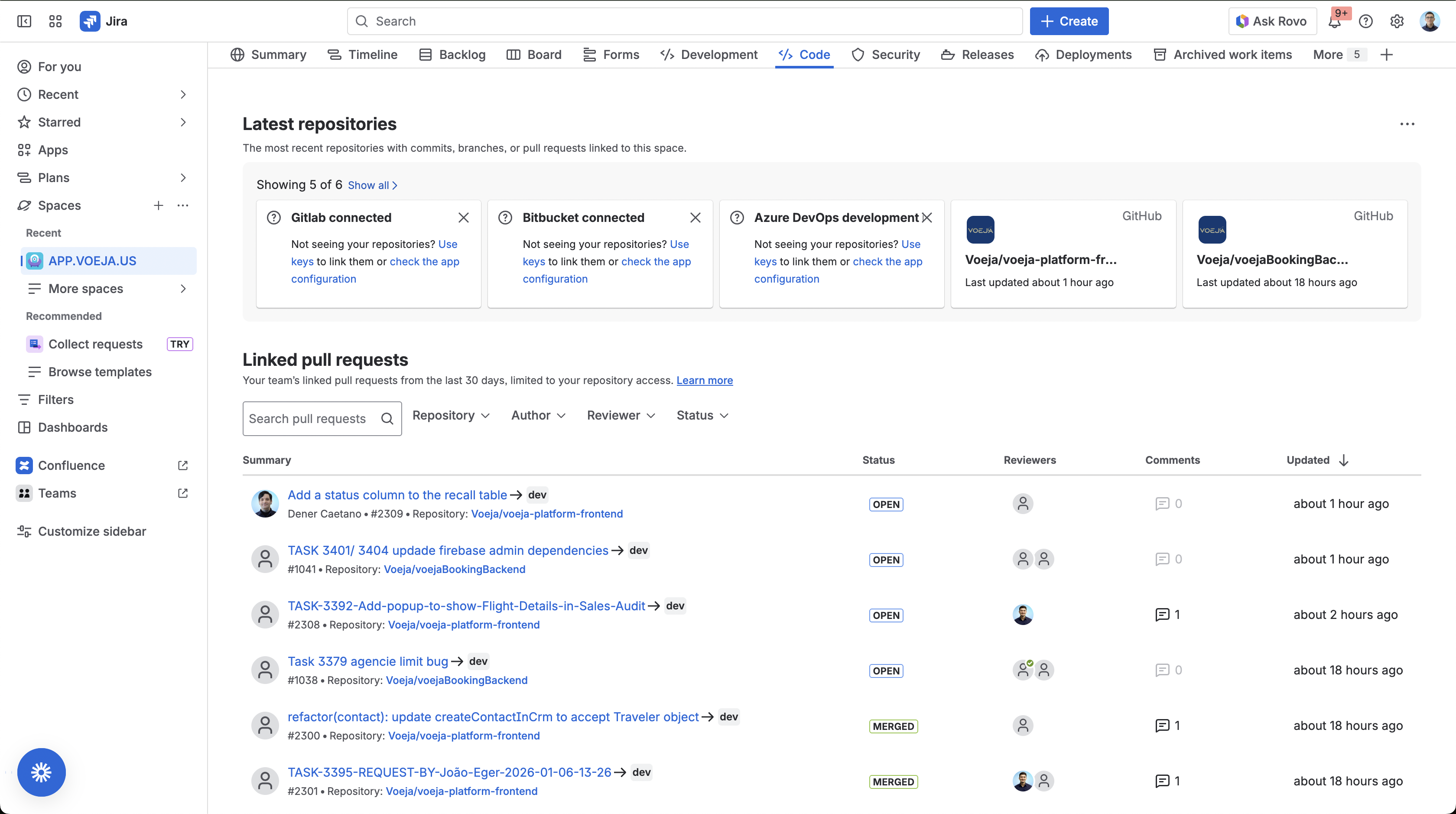Sort by the Updated column arrow

1343,460
